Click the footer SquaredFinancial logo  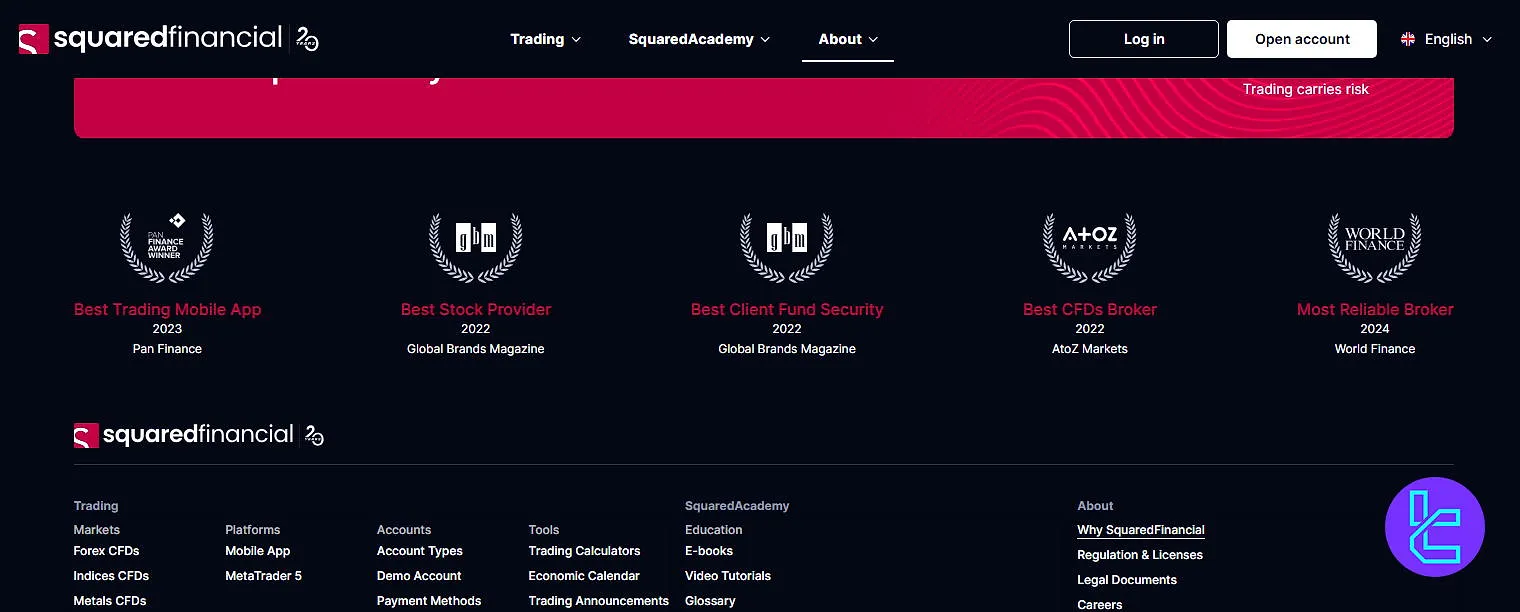198,435
